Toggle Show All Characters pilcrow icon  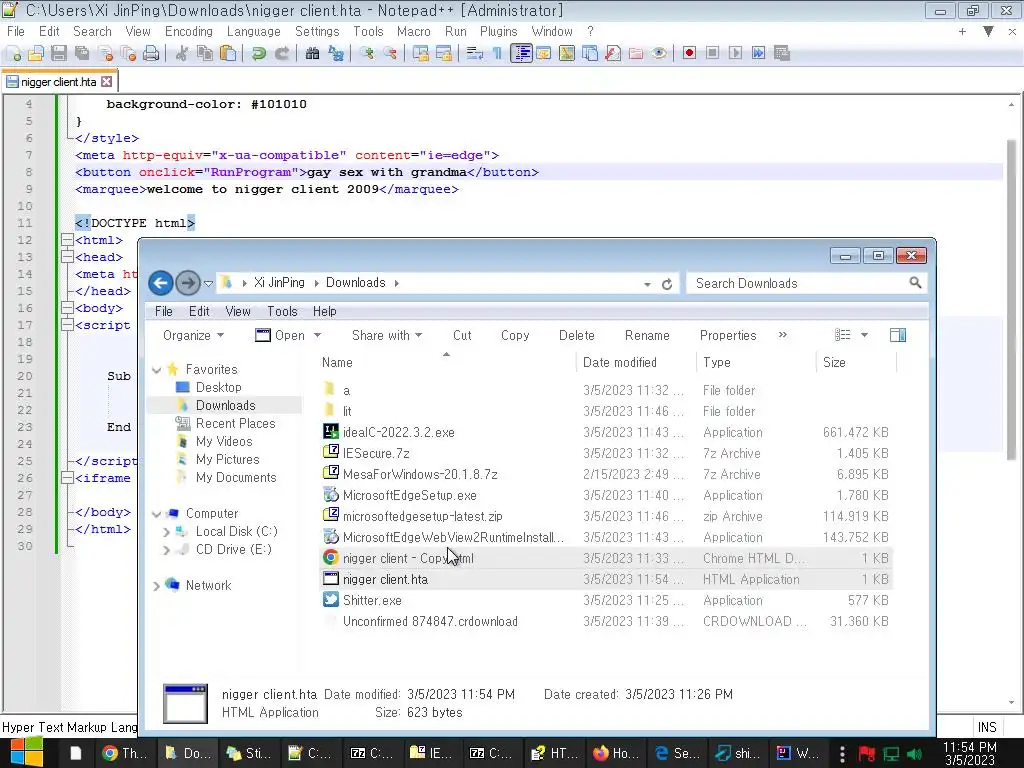498,54
